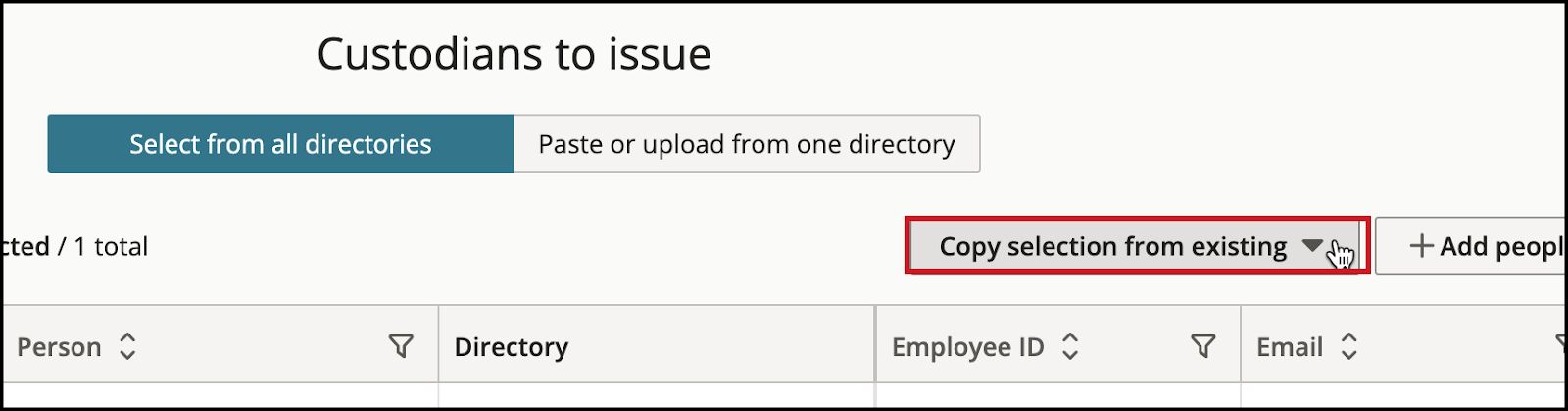Click the Email column header label
Viewport: 1568px width, 411px height.
click(1290, 347)
